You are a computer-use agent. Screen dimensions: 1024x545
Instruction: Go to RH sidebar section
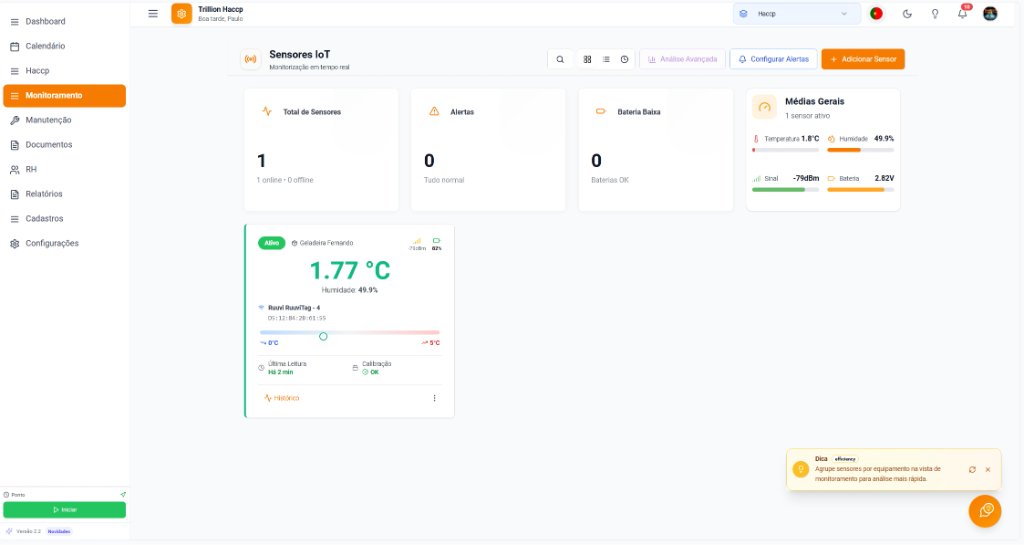point(64,169)
